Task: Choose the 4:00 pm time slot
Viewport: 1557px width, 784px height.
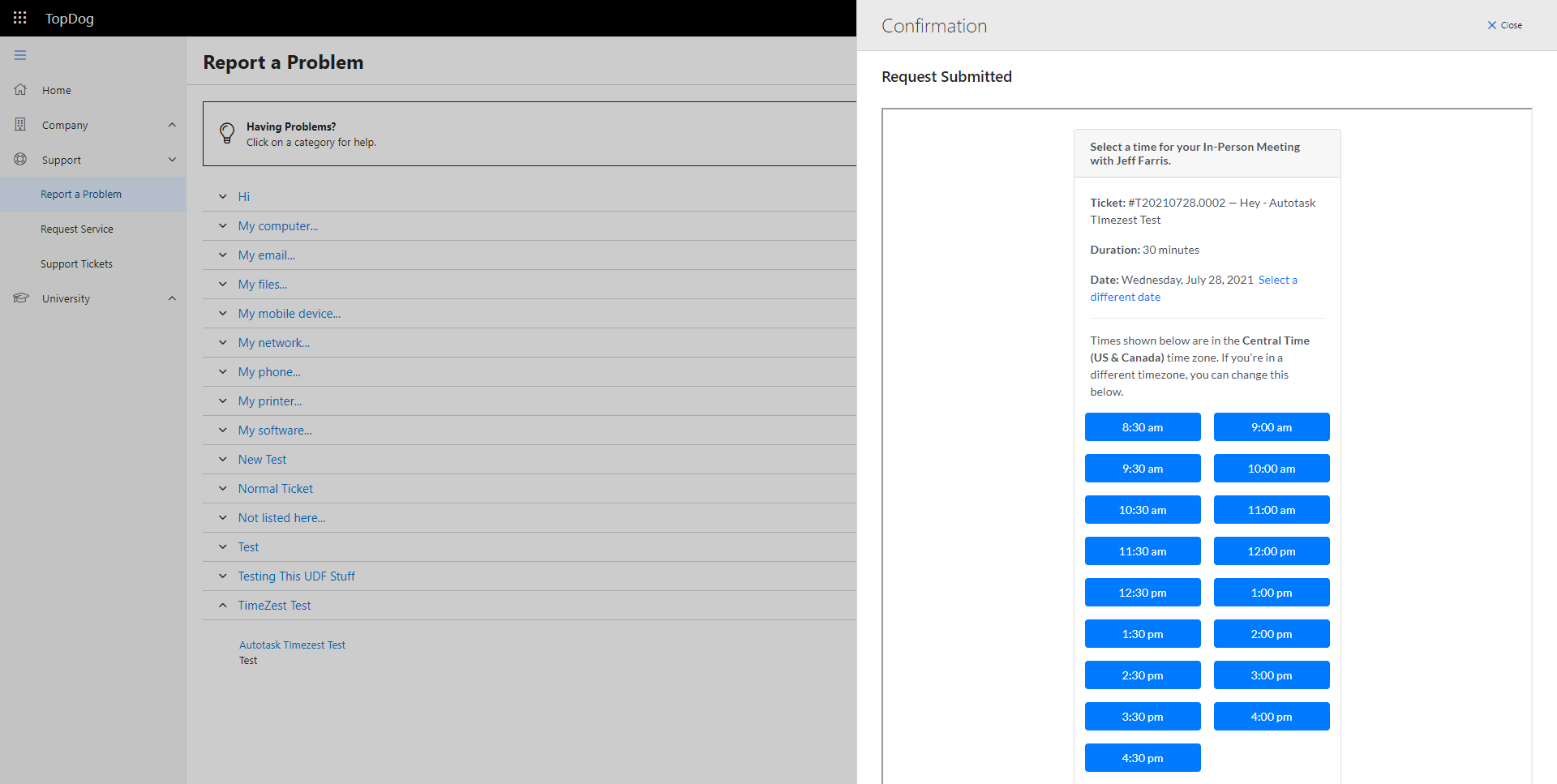Action: [x=1272, y=717]
